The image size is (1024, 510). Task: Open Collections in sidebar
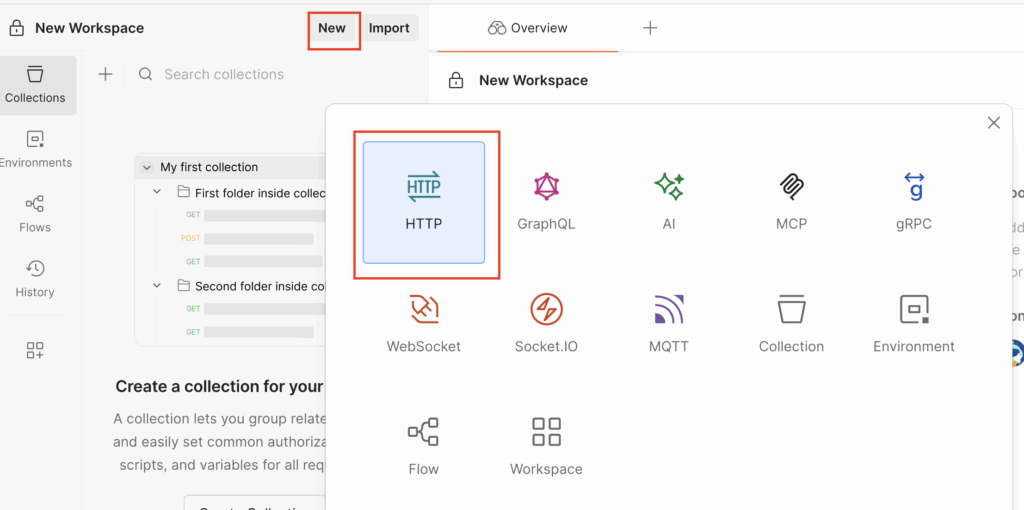tap(35, 86)
